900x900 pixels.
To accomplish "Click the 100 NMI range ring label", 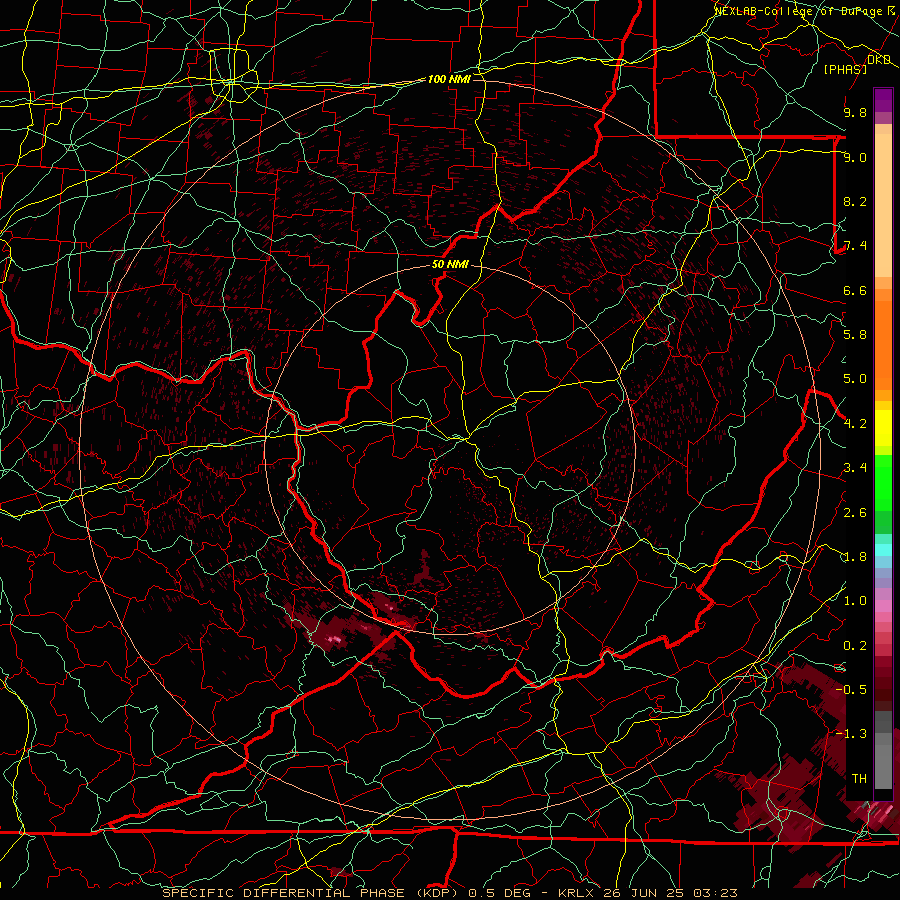I will [x=449, y=79].
